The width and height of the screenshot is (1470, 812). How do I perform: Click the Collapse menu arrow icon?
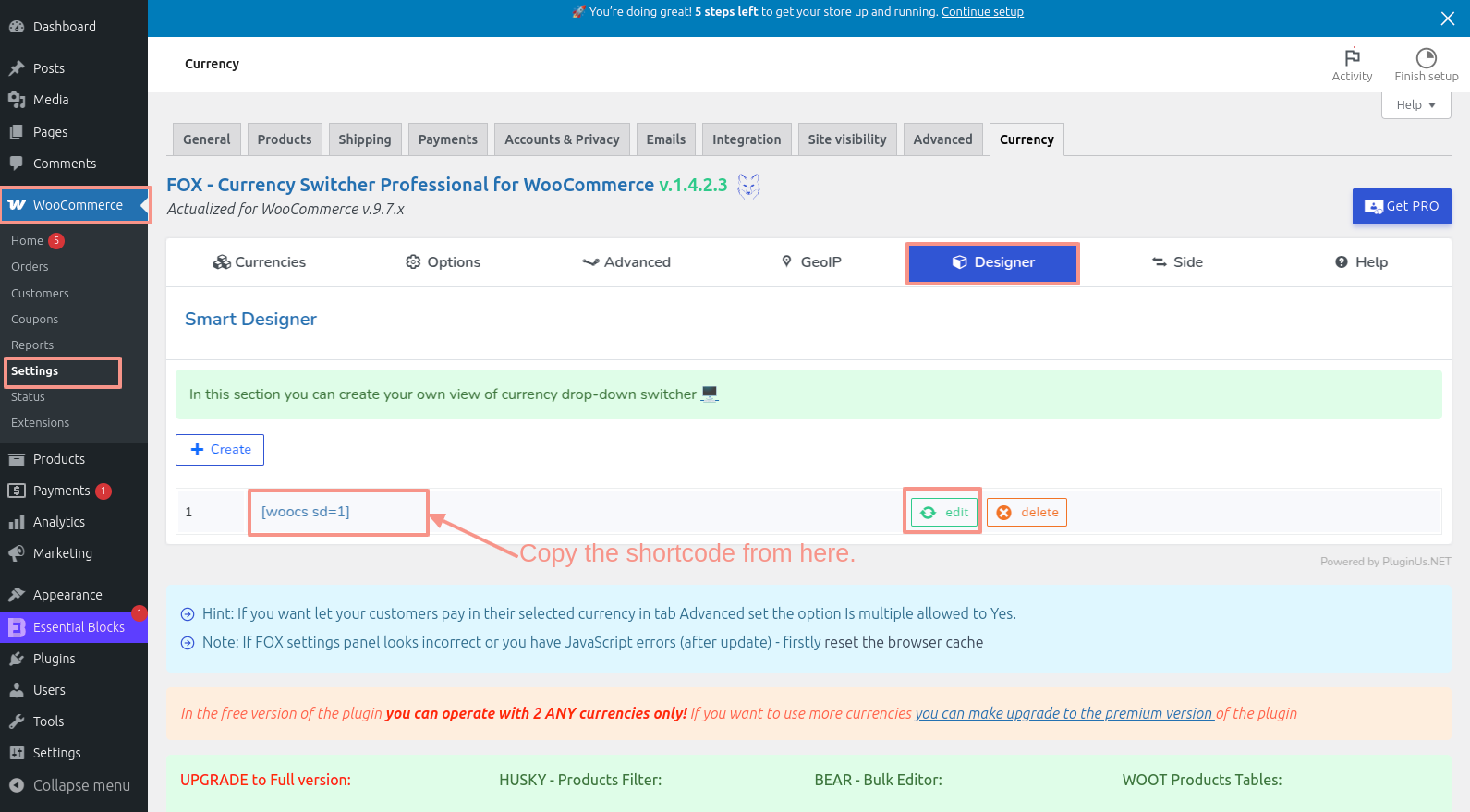point(17,785)
